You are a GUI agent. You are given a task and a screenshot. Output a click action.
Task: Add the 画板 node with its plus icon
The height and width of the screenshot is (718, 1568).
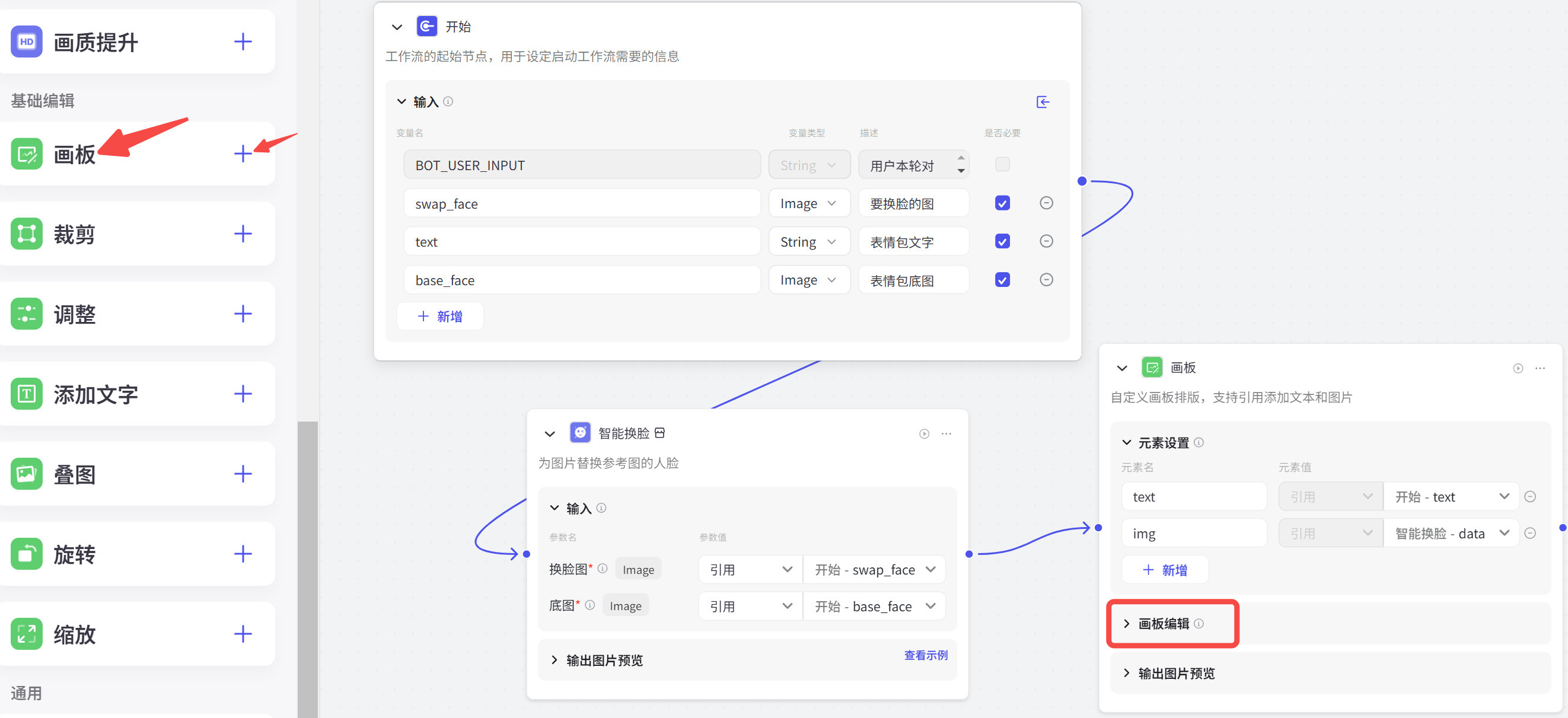click(x=243, y=154)
